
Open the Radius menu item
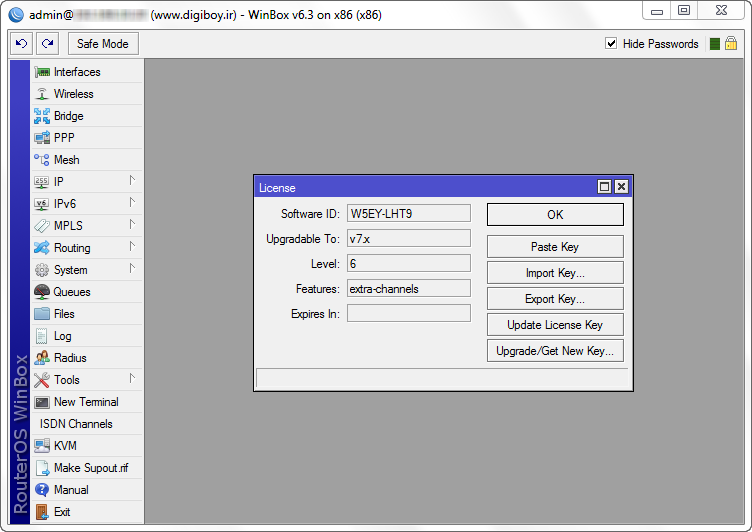tap(87, 358)
